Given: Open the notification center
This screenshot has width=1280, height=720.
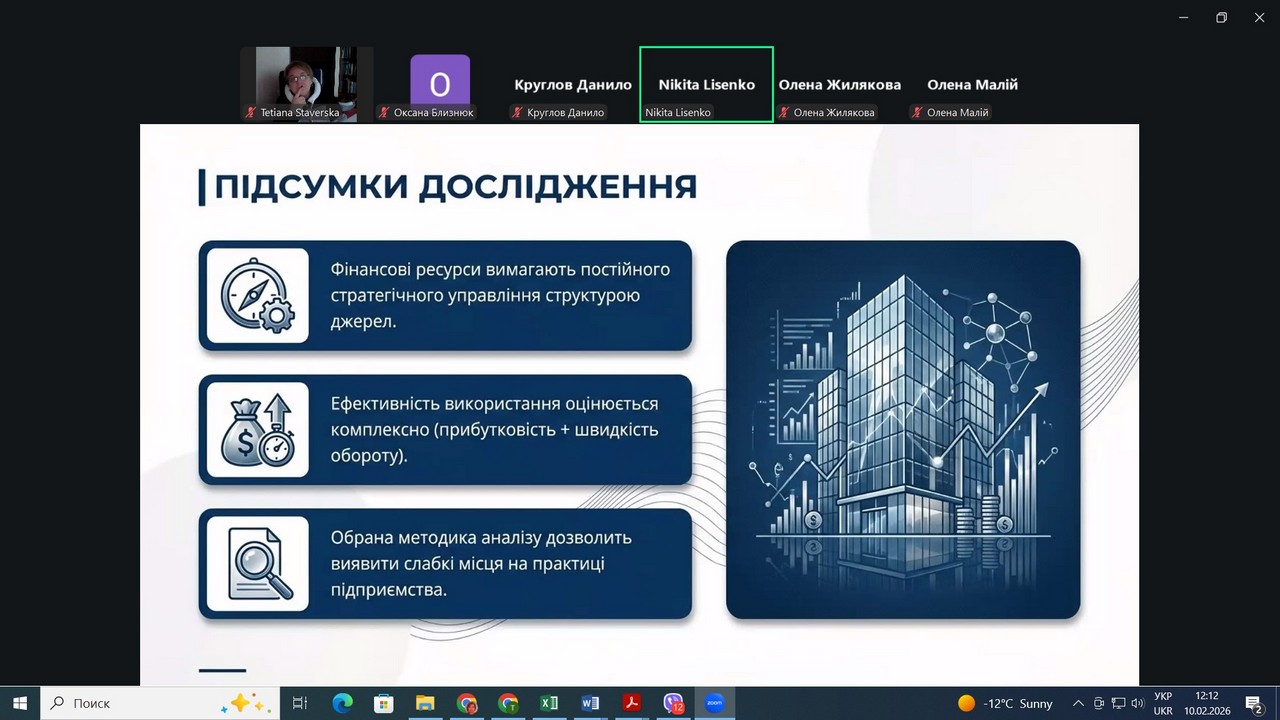Looking at the screenshot, I should (1253, 703).
